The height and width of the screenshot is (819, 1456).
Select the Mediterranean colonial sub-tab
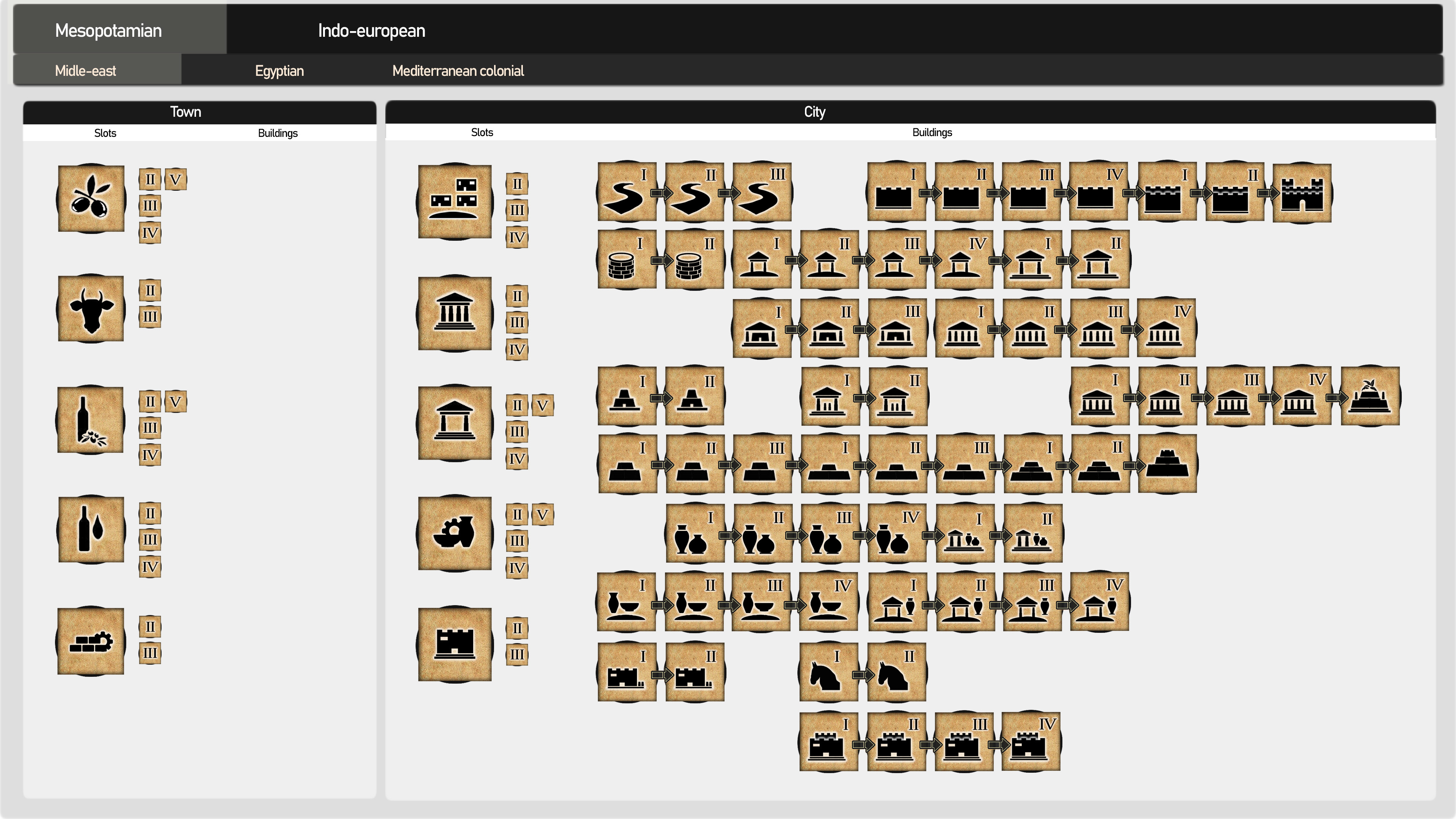(x=458, y=70)
